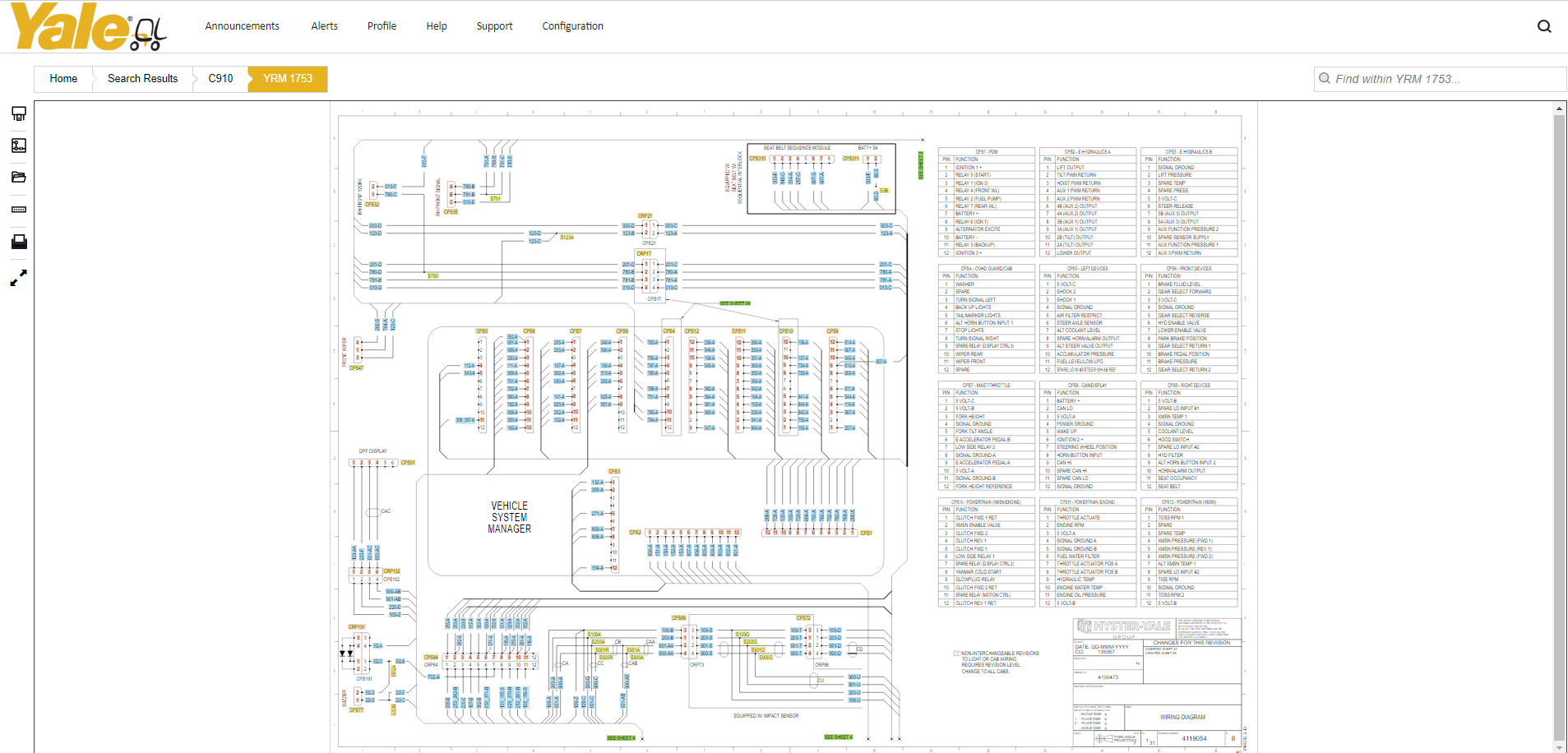Follow the SEE SHEET 4 link near the bottom
This screenshot has height=753, width=1568.
point(838,737)
